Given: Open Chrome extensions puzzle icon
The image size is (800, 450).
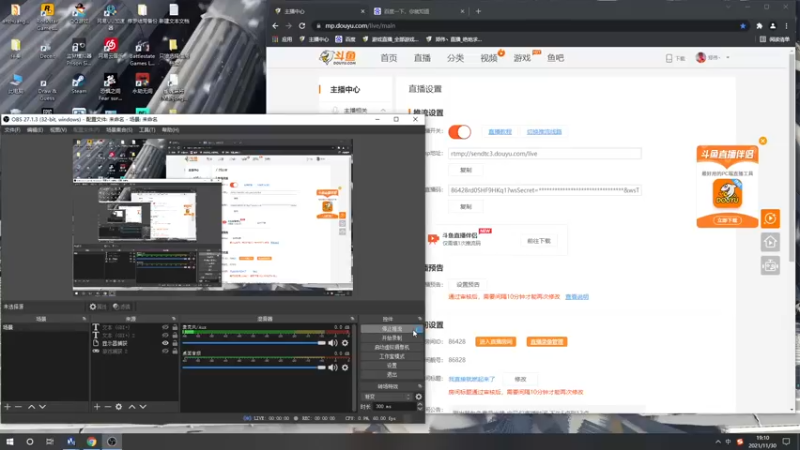Looking at the screenshot, I should click(x=759, y=26).
